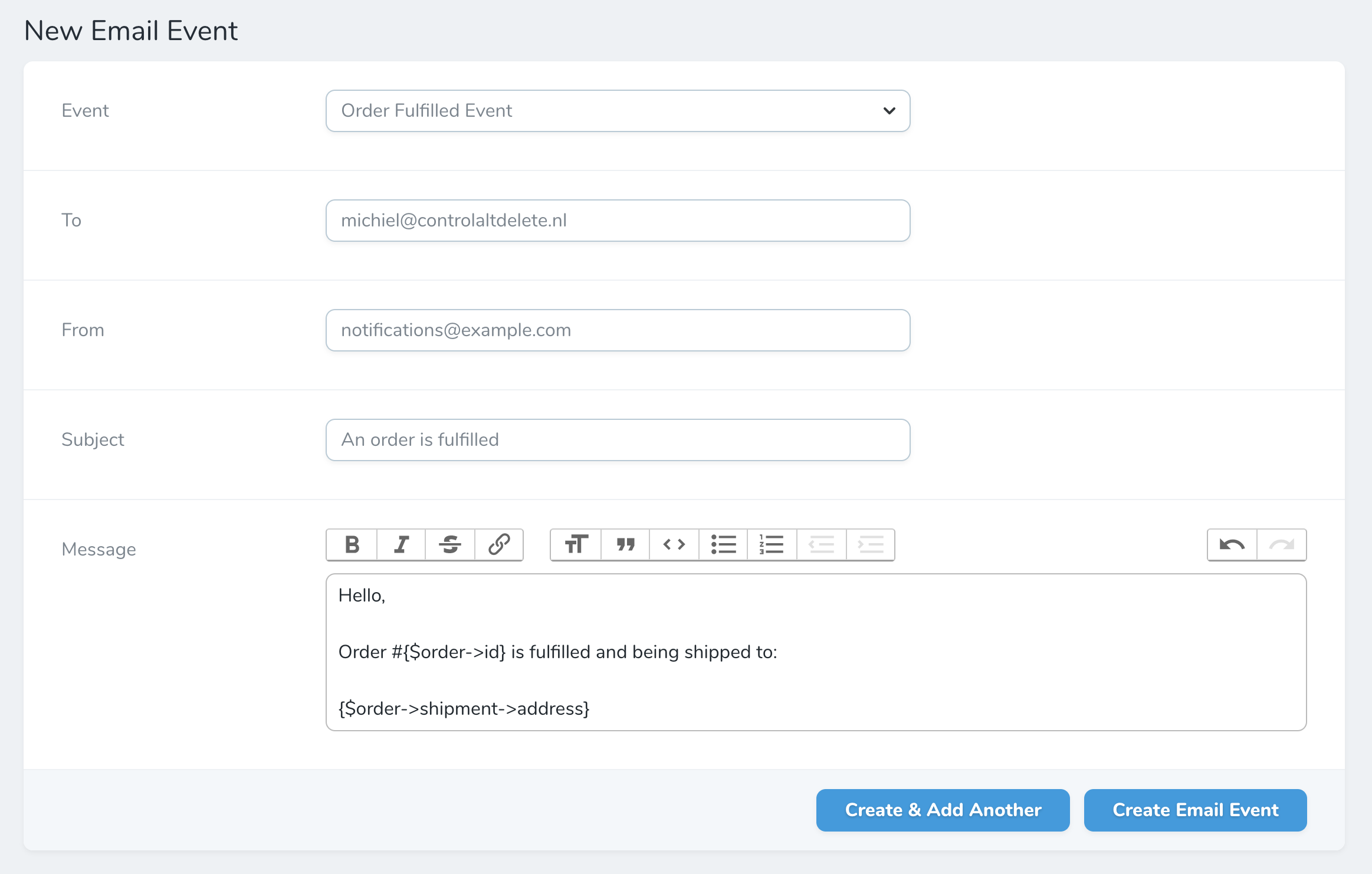
Task: Decrease indentation of the message text
Action: pyautogui.click(x=821, y=544)
